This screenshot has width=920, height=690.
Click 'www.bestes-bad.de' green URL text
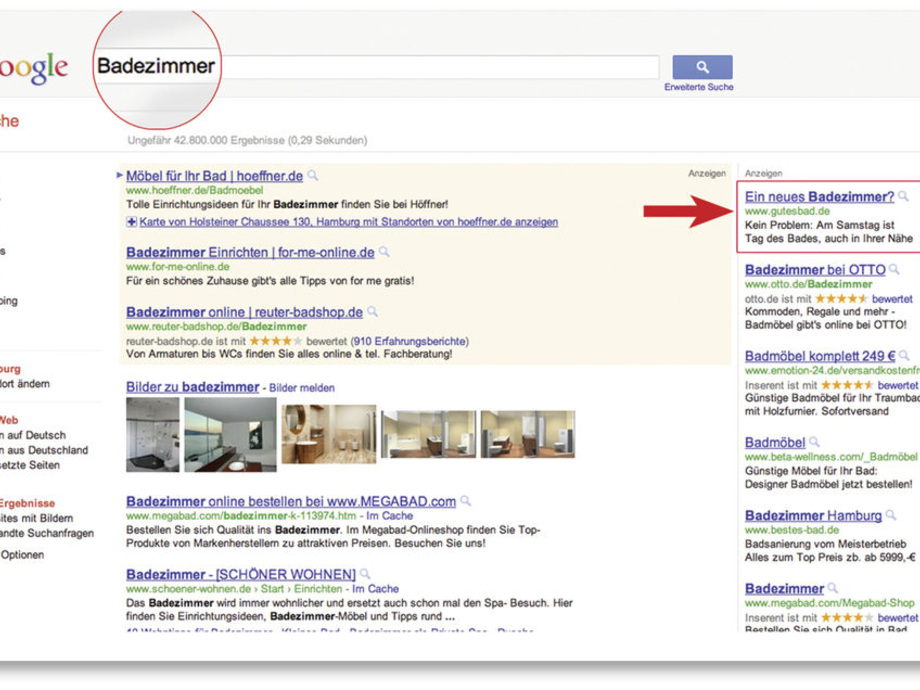792,530
